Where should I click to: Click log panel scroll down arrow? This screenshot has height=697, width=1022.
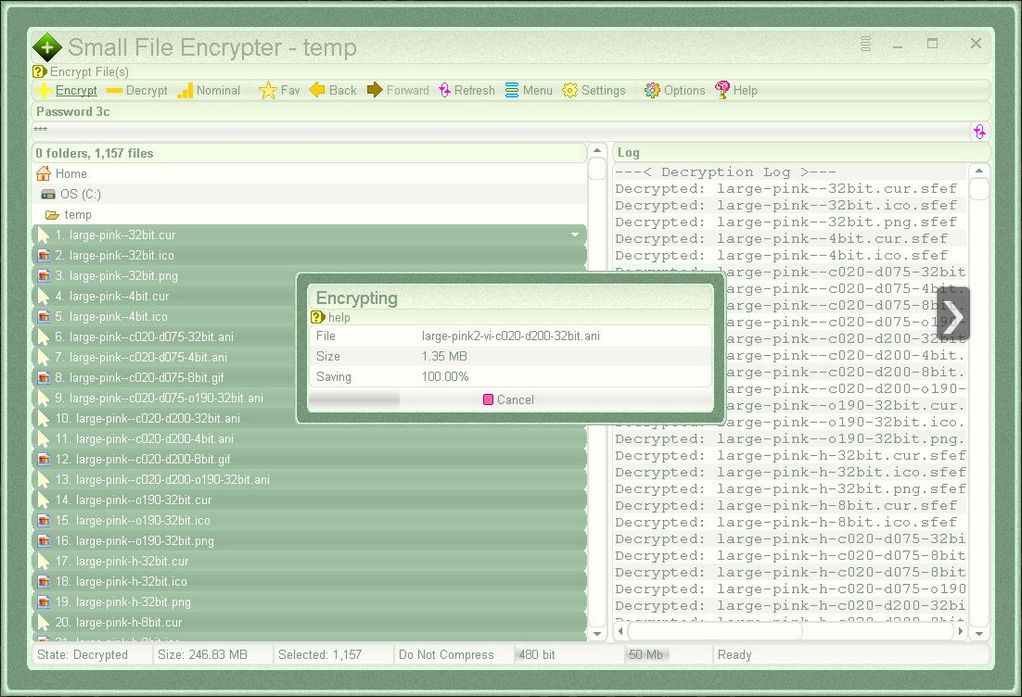tap(978, 633)
